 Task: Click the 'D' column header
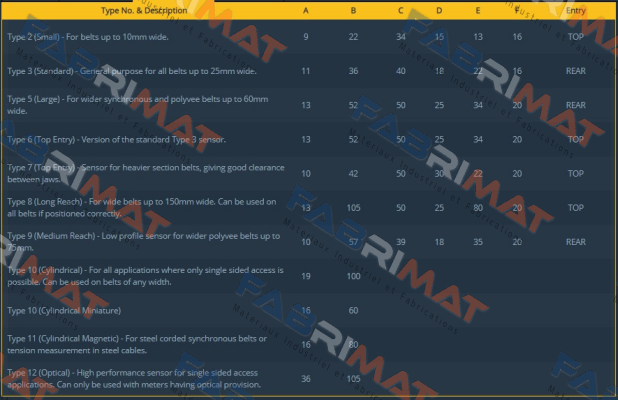tap(439, 11)
